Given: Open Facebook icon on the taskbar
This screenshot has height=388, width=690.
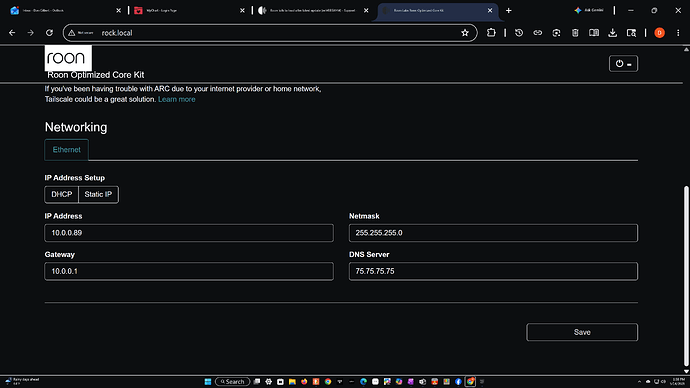Looking at the screenshot, I should click(458, 381).
